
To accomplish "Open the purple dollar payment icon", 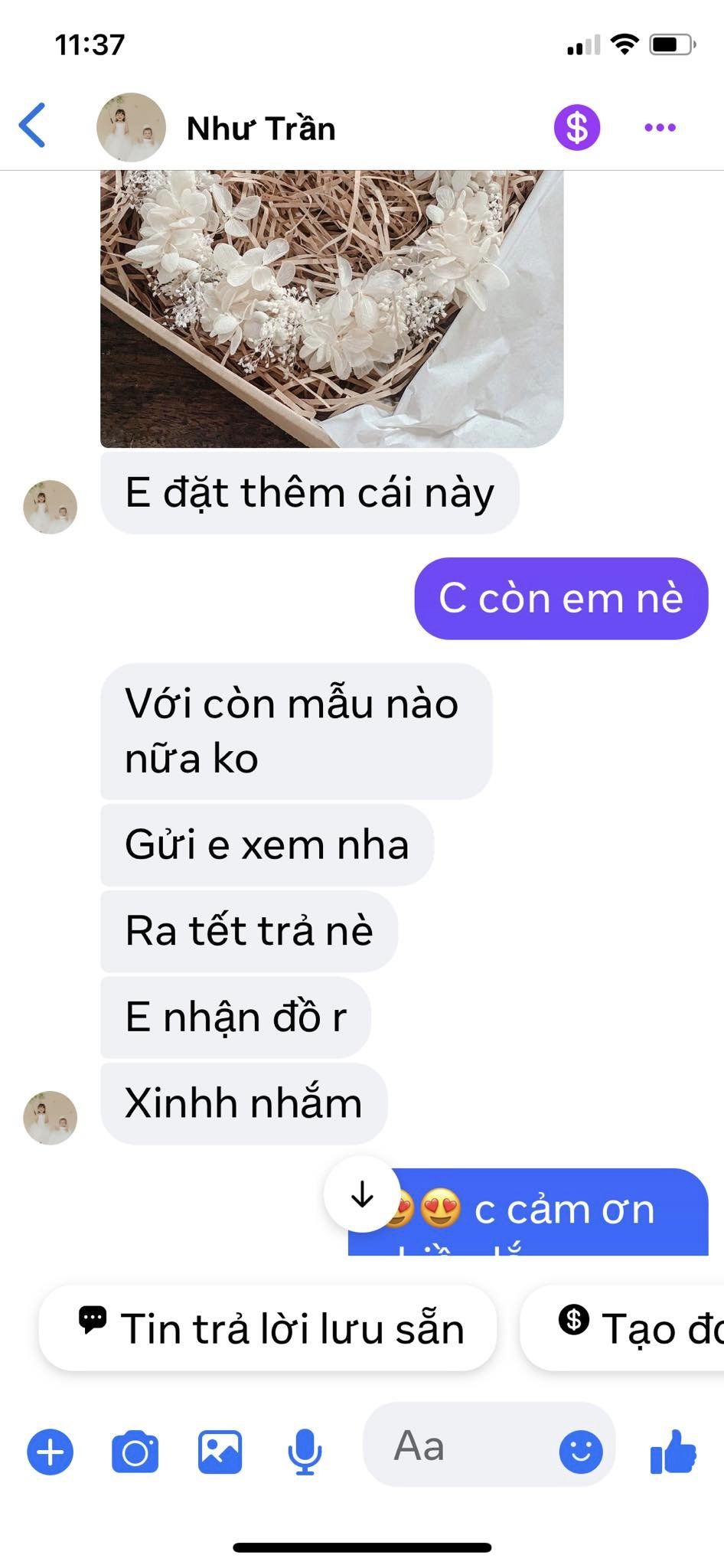I will point(577,127).
